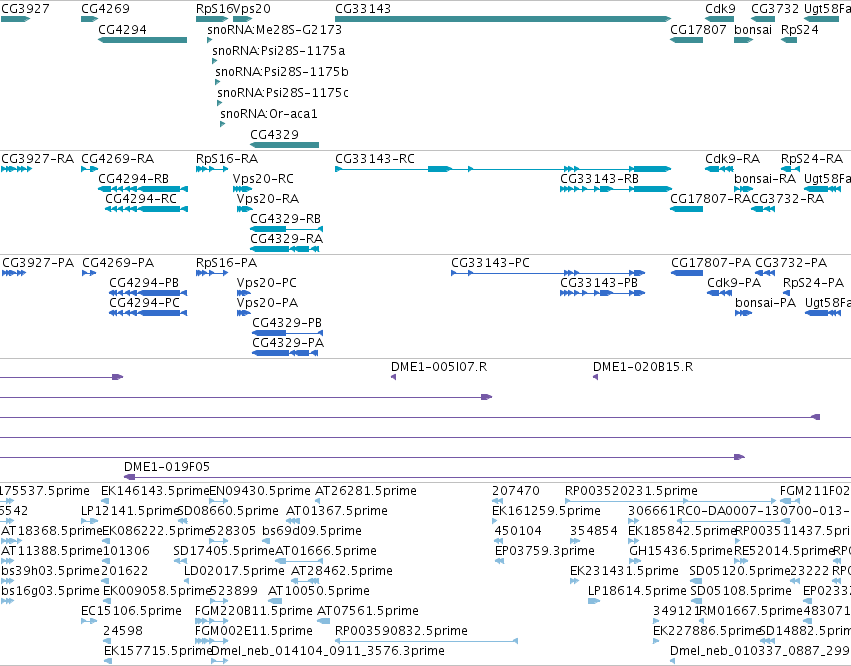Select the CG4294-RC transcript label
The width and height of the screenshot is (851, 666).
tap(141, 199)
